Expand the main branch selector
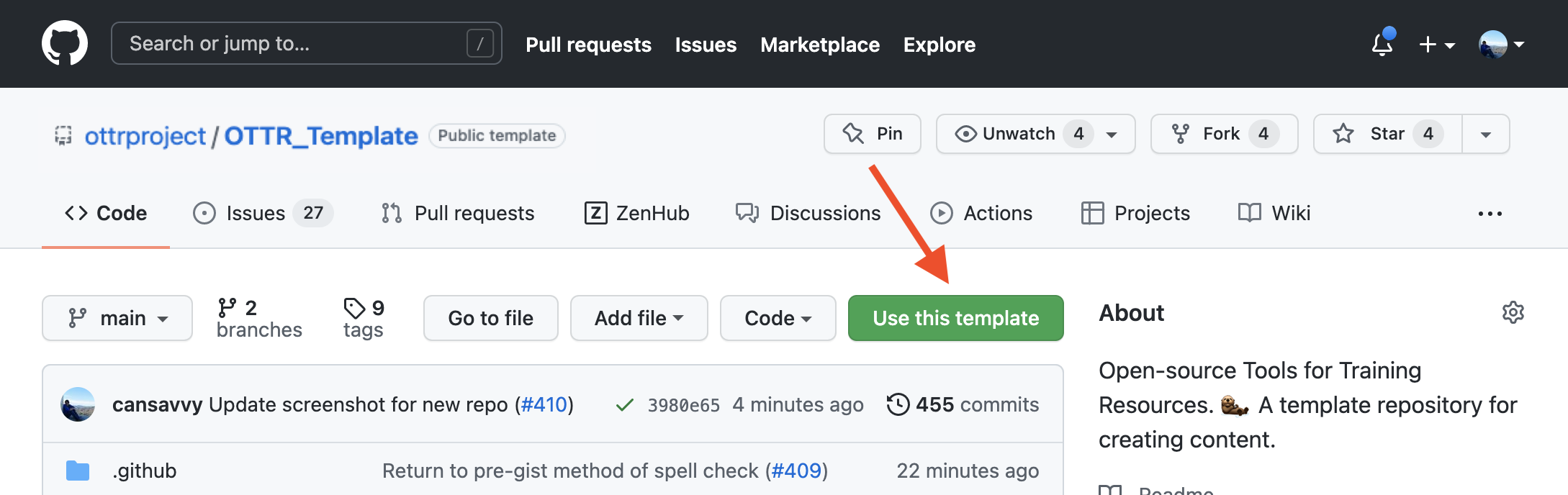Viewport: 1568px width, 495px height. (x=117, y=318)
